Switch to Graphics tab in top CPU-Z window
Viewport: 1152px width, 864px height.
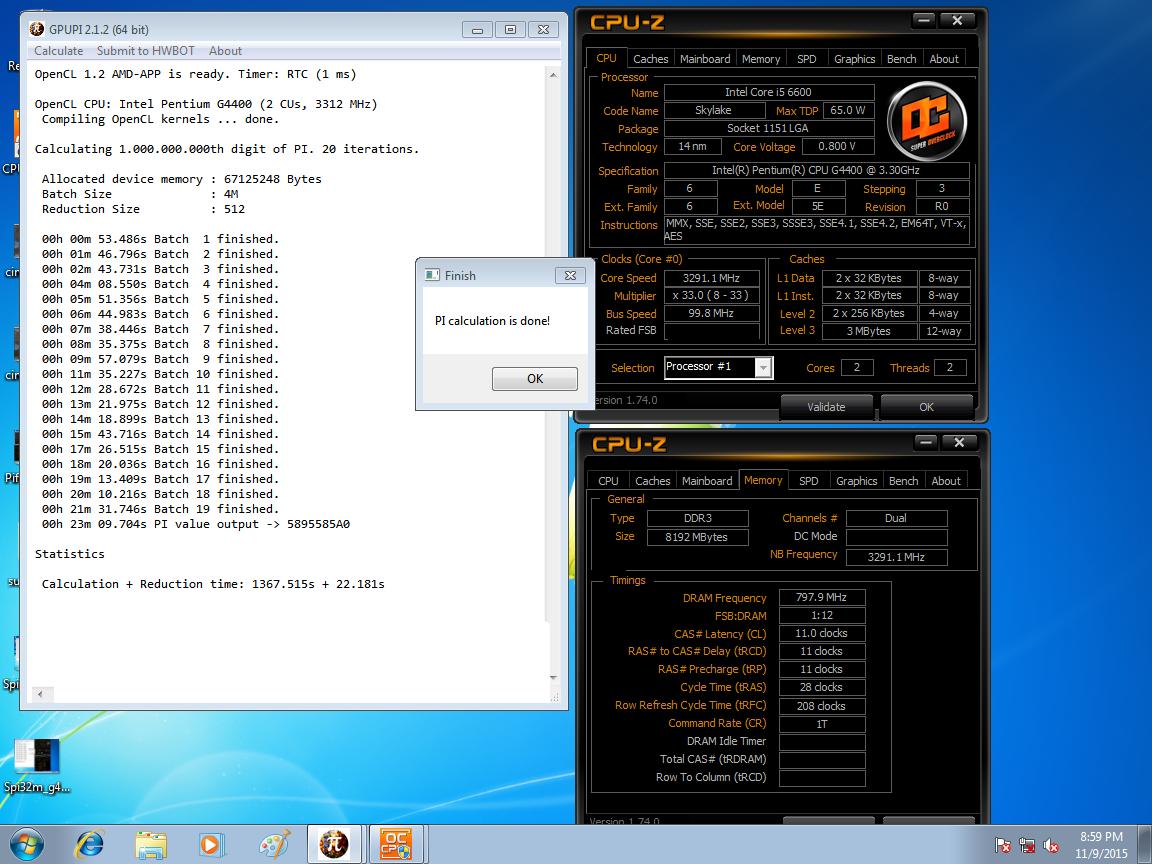[854, 59]
